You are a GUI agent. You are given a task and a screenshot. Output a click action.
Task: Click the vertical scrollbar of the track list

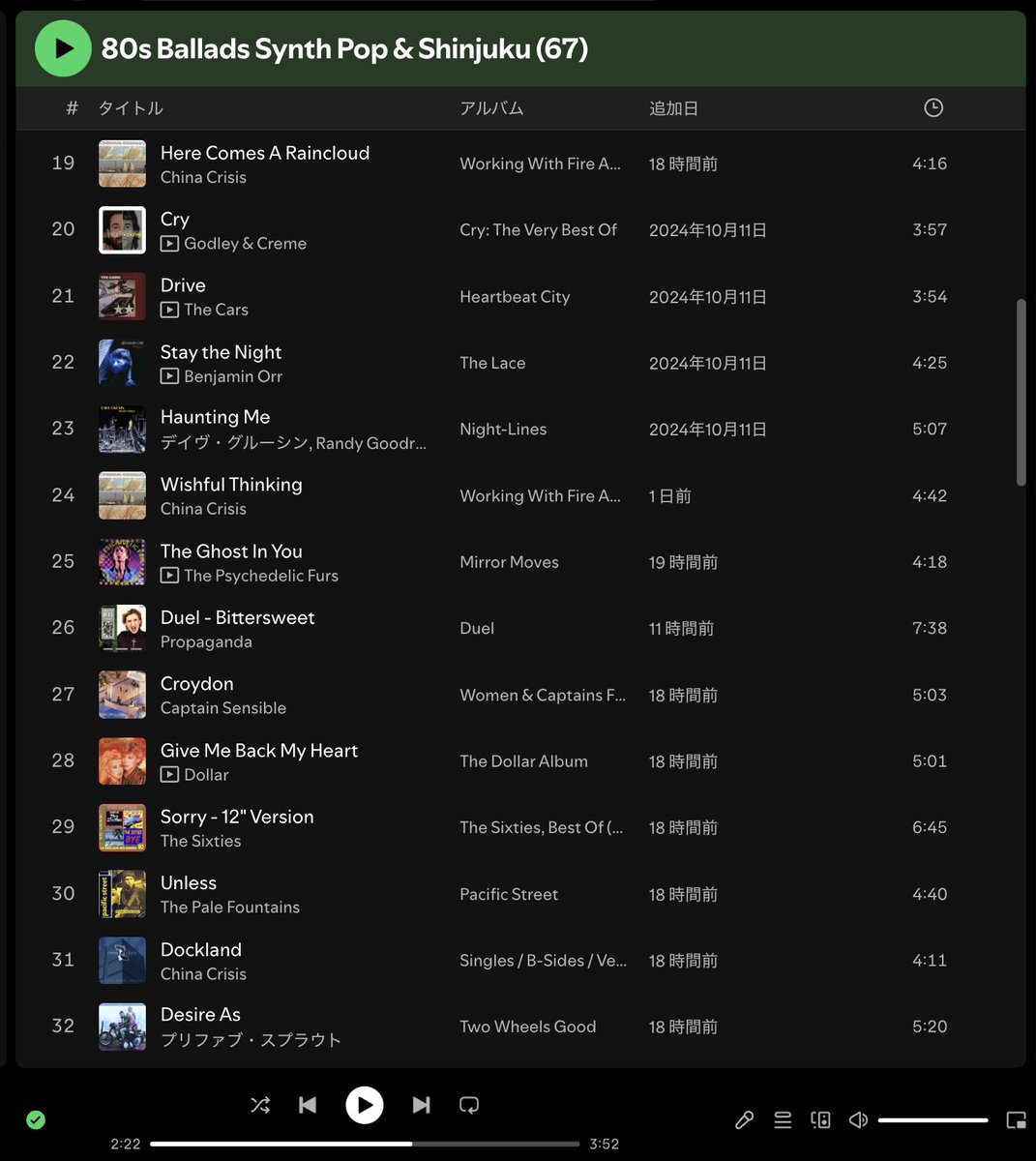click(x=1021, y=392)
